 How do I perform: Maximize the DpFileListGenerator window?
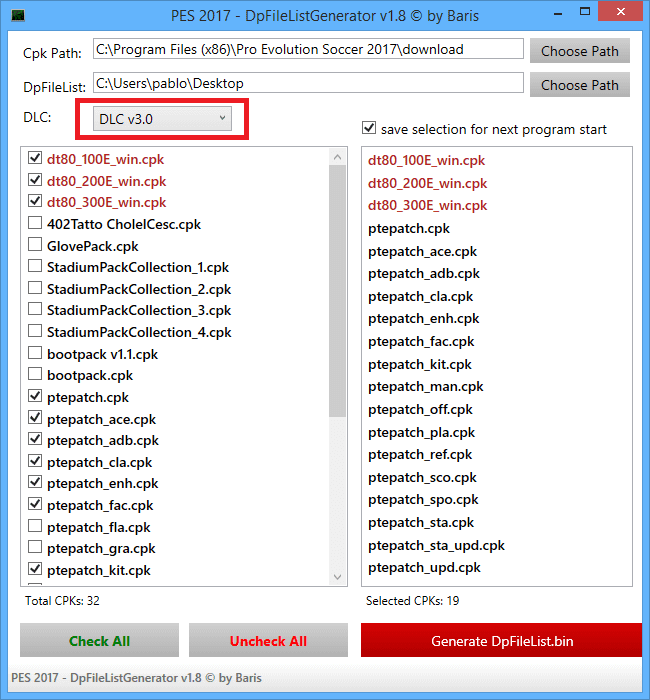click(x=585, y=12)
